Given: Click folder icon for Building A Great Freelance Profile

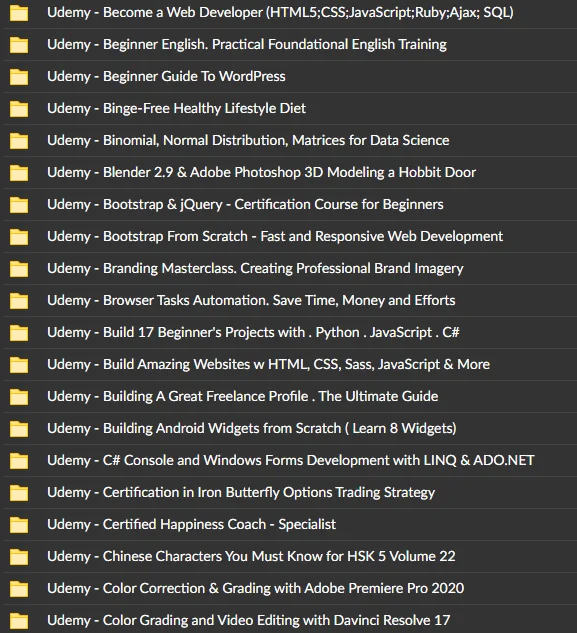Looking at the screenshot, I should pos(19,397).
